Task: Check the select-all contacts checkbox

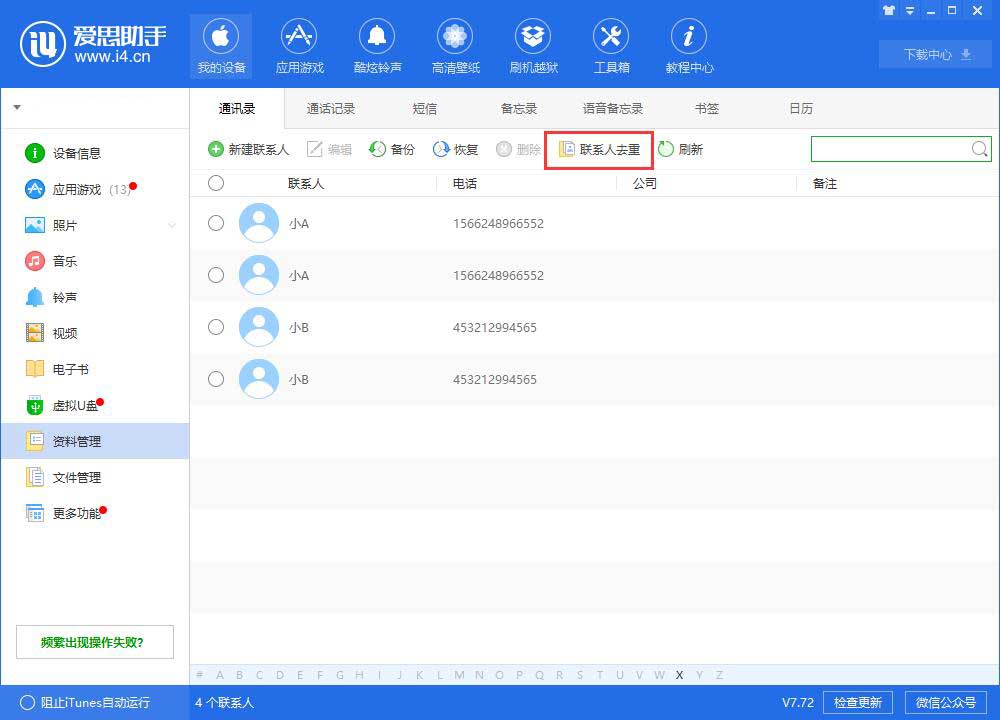Action: (216, 183)
